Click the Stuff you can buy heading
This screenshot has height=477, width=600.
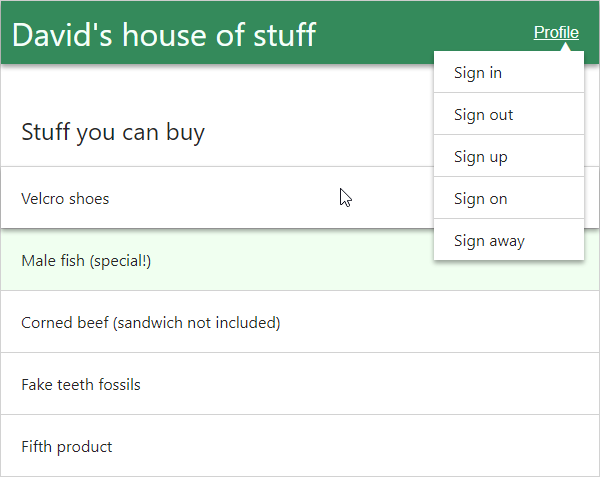[113, 132]
